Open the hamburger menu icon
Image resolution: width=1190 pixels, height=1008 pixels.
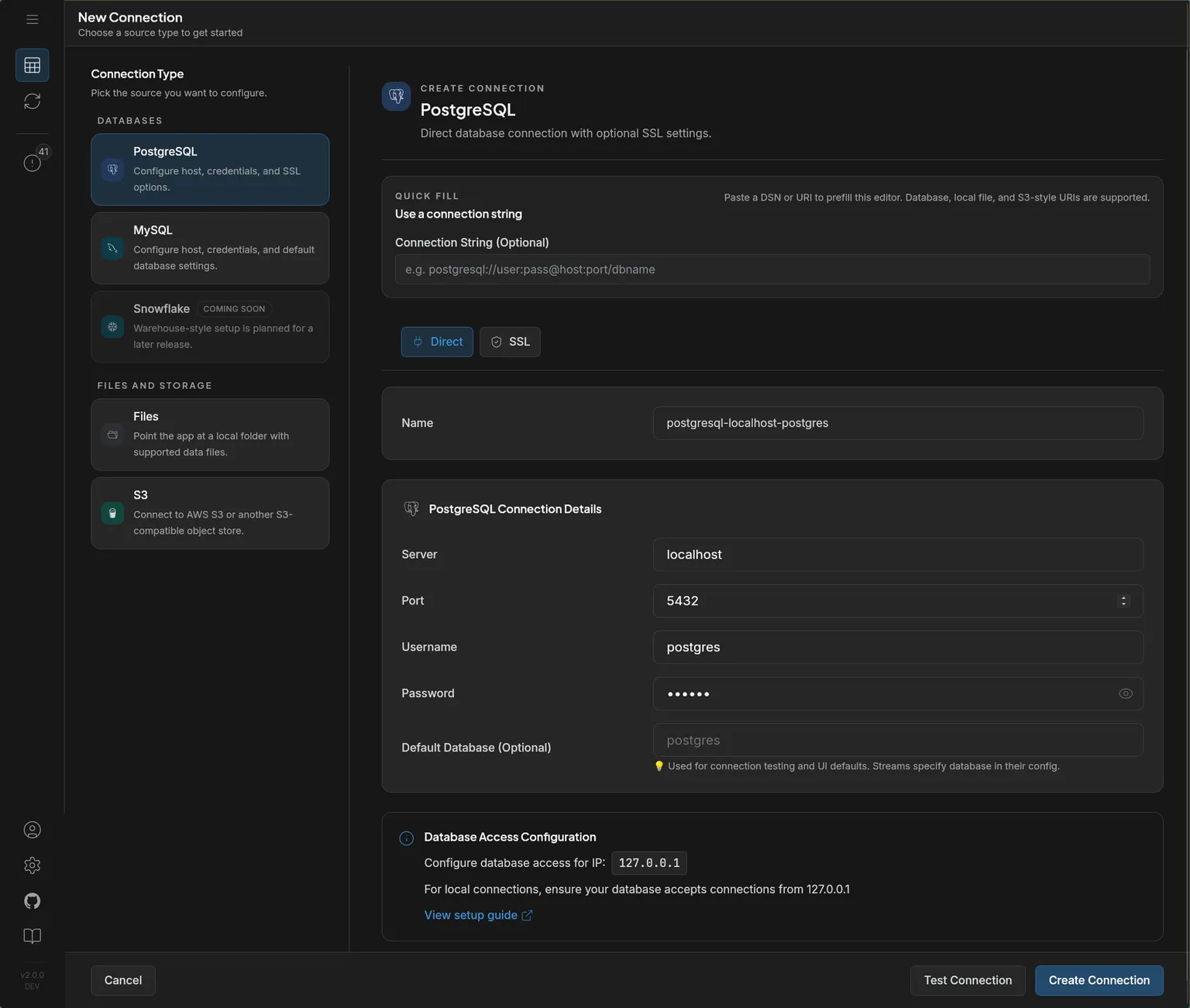click(32, 19)
